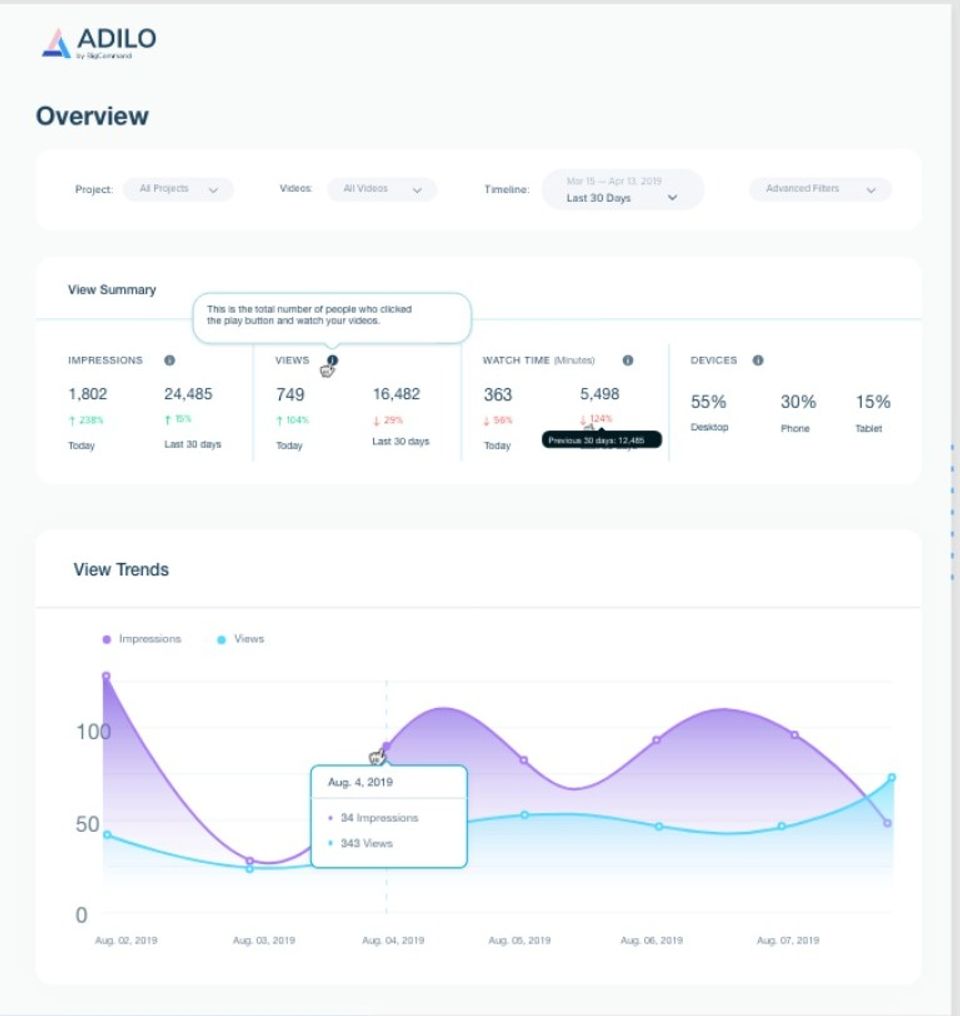Open the Impressions info icon
Screen dimensions: 960x1016
170,360
